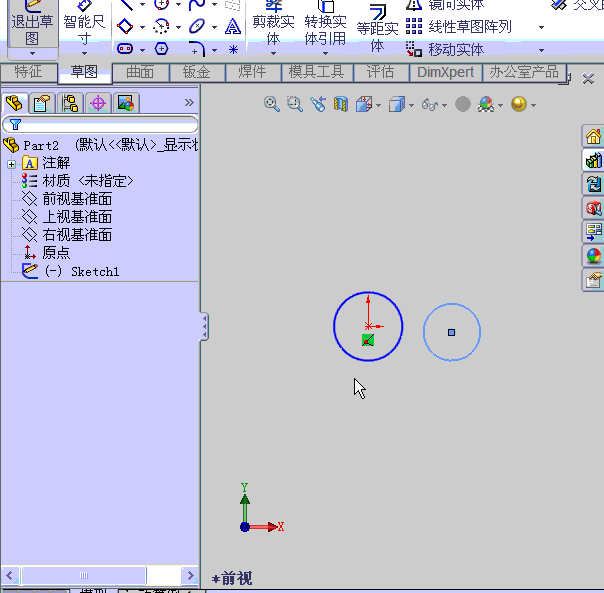The height and width of the screenshot is (593, 604).
Task: Click the Zoom to Area view icon
Action: [x=295, y=104]
